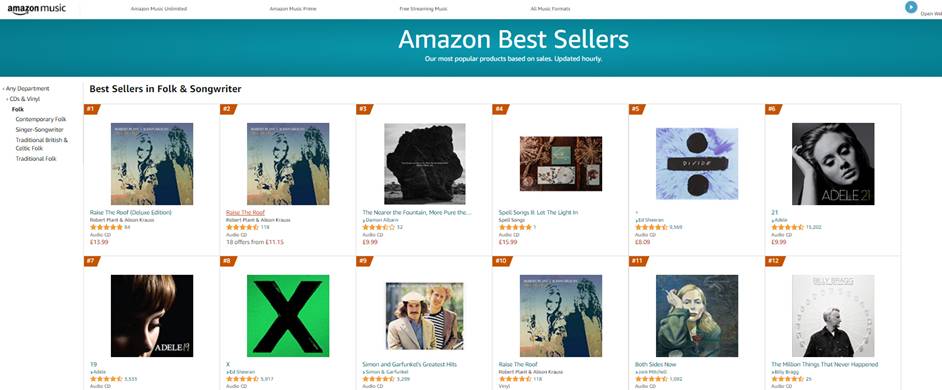Select Traditional British & Celtic Folk category
This screenshot has width=942, height=390.
[x=41, y=144]
